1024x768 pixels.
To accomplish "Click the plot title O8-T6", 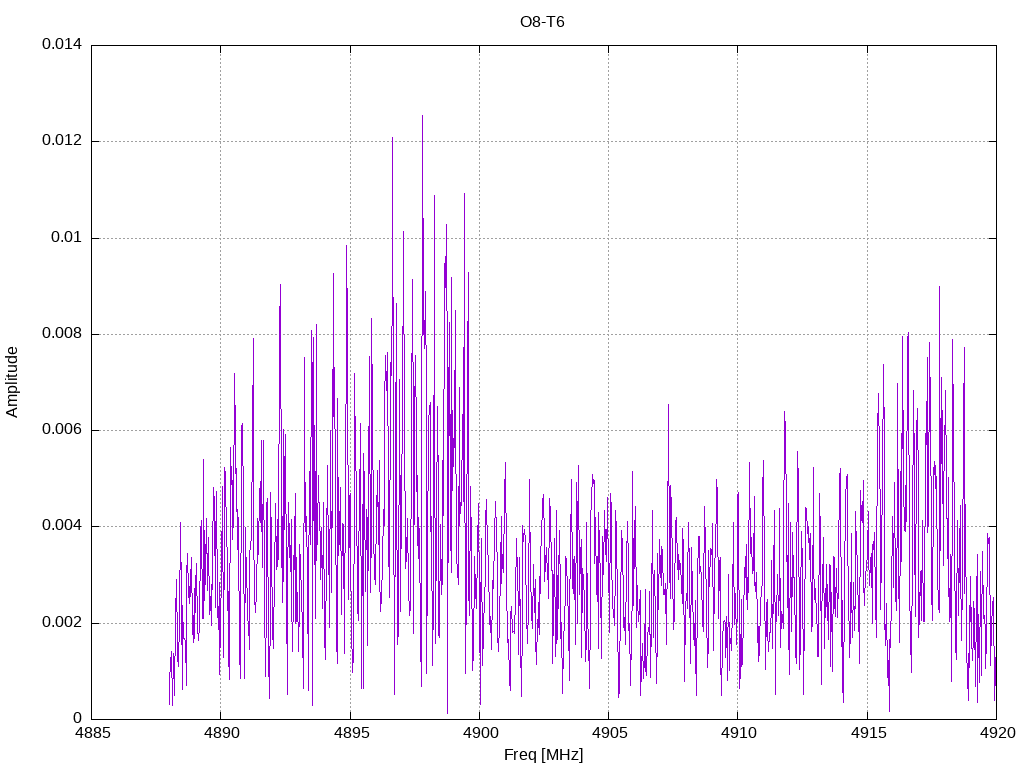I will pyautogui.click(x=542, y=22).
